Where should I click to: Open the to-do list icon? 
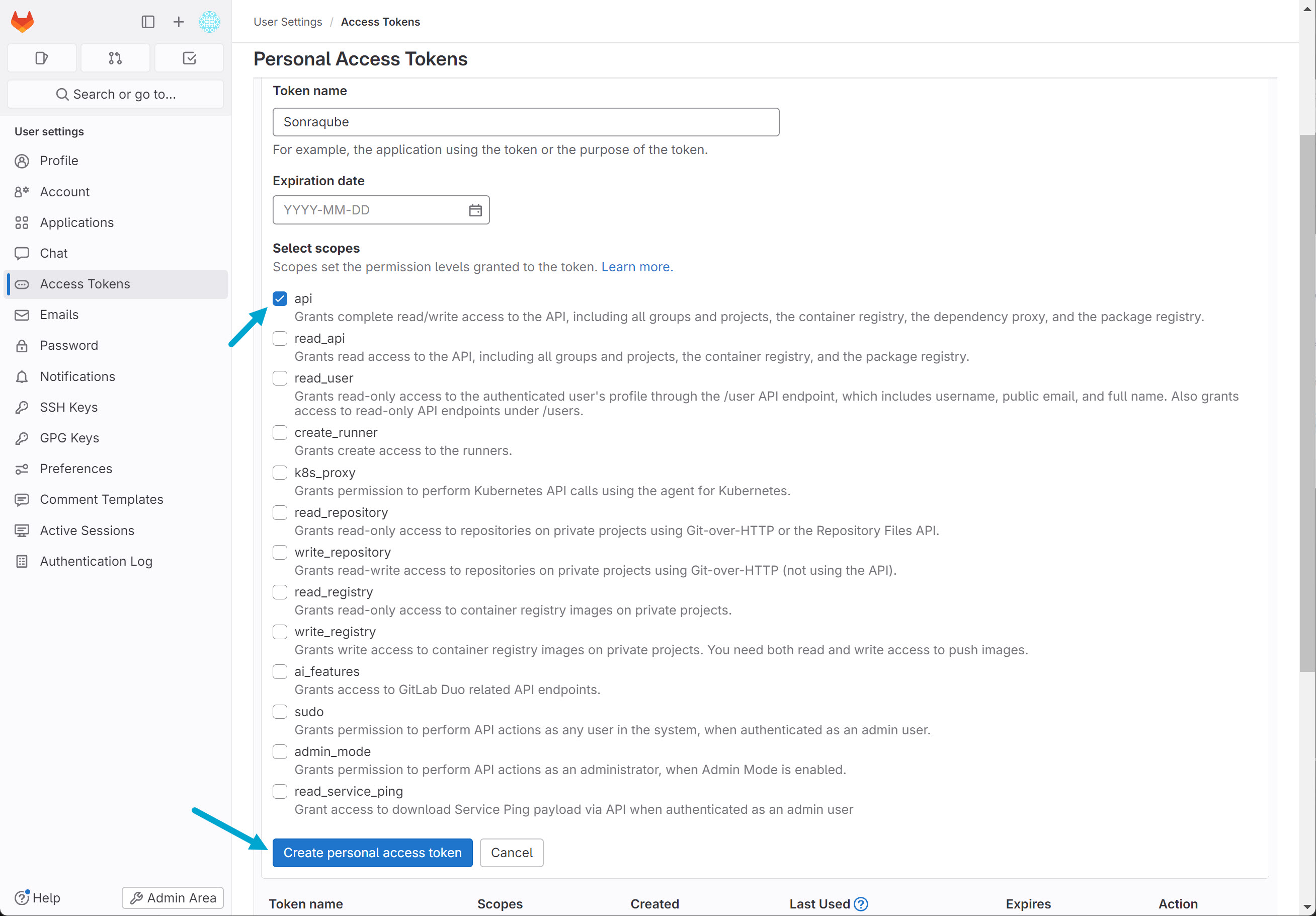click(189, 58)
